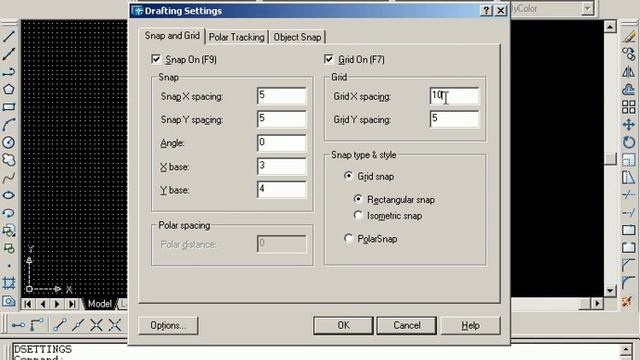Viewport: 640px width, 360px height.
Task: Click Snap to Endpoint icon
Action: [x=60, y=325]
